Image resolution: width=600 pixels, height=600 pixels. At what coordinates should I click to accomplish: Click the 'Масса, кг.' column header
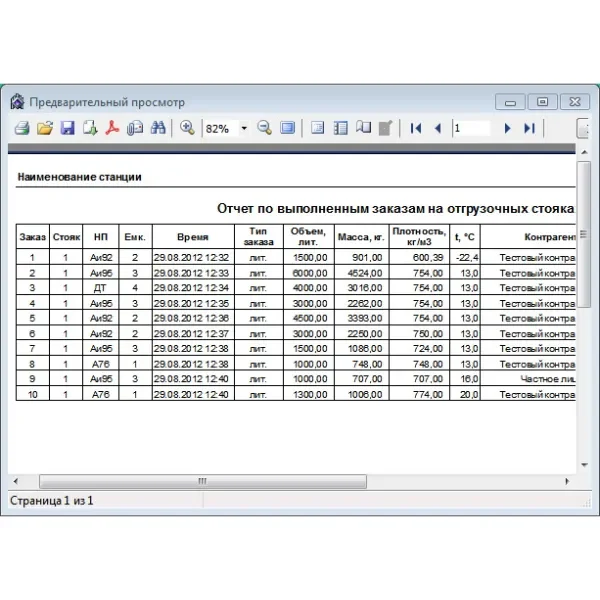[361, 237]
